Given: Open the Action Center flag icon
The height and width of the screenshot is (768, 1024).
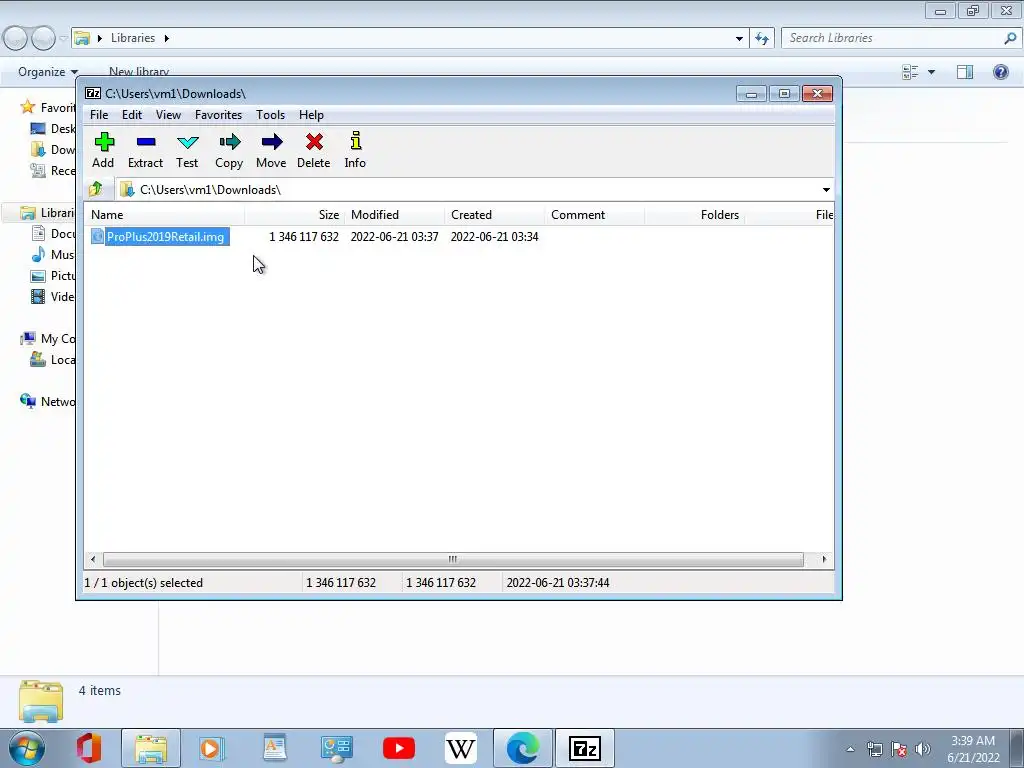Looking at the screenshot, I should pos(899,749).
